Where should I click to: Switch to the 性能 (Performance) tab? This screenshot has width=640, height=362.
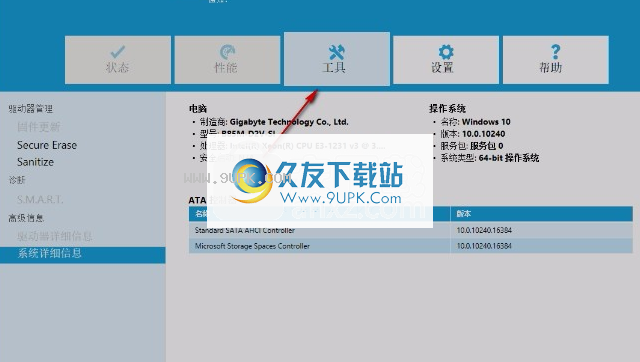[x=227, y=60]
